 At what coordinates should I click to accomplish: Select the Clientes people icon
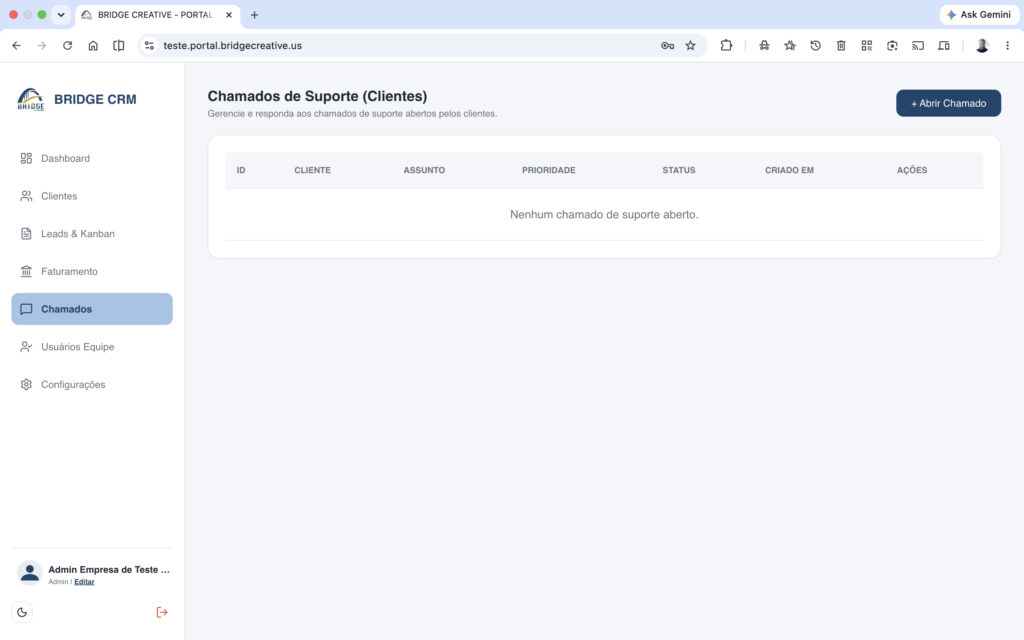(x=26, y=196)
